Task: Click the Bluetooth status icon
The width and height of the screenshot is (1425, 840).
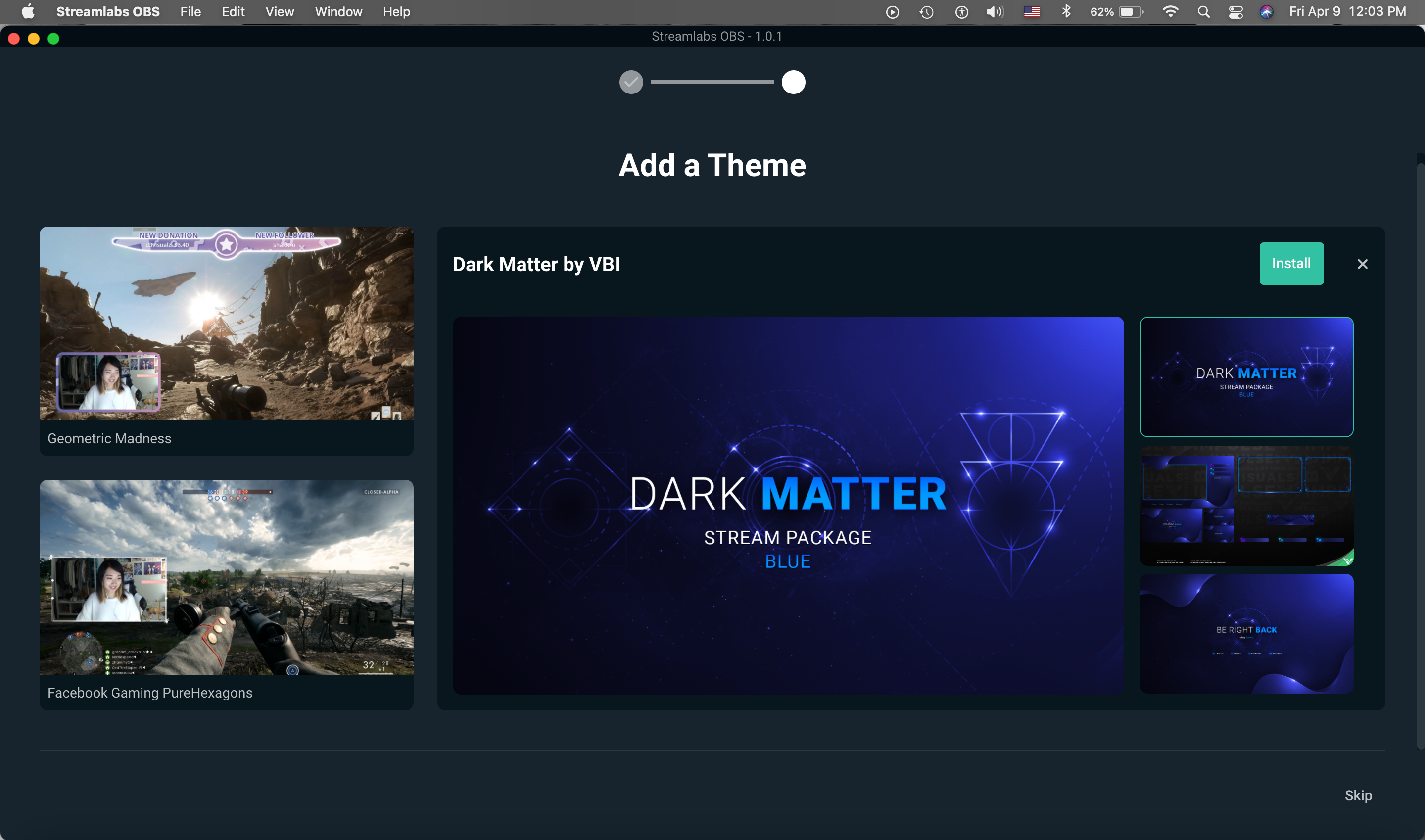Action: (1066, 12)
